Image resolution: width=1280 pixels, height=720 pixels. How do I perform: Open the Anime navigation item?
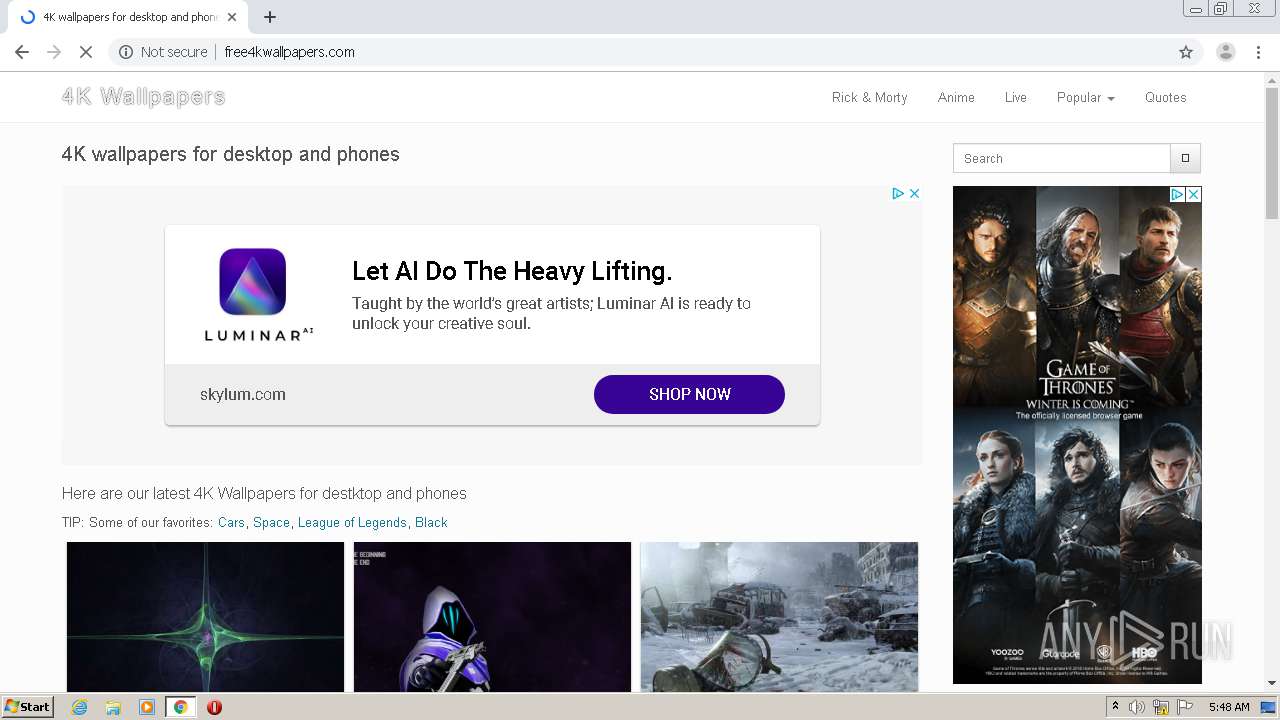tap(956, 97)
